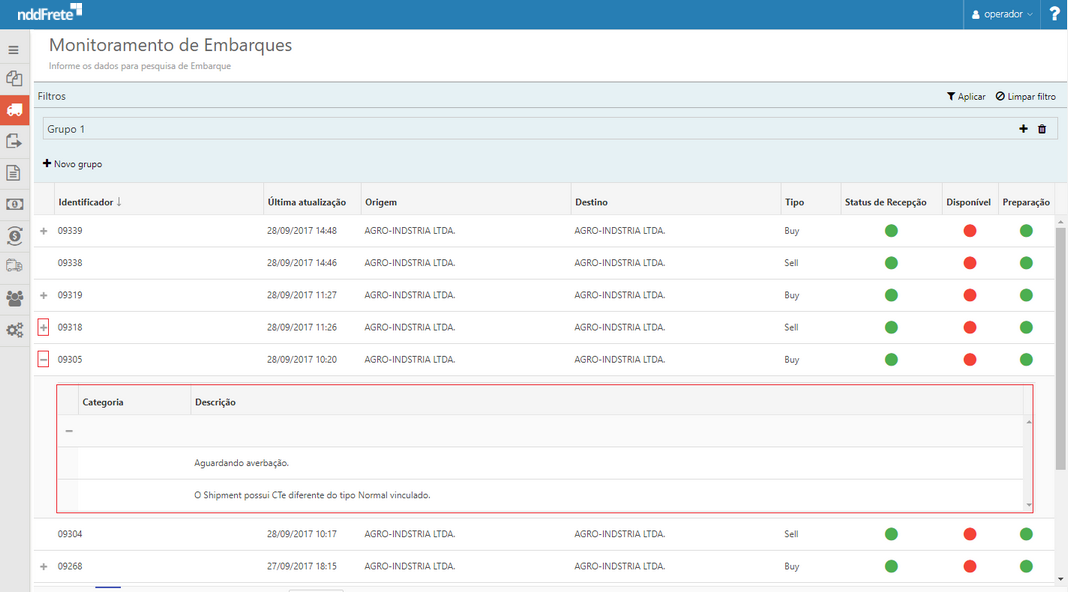Click the money bill icon in sidebar
Screen dimensions: 1068x592
pos(14,204)
